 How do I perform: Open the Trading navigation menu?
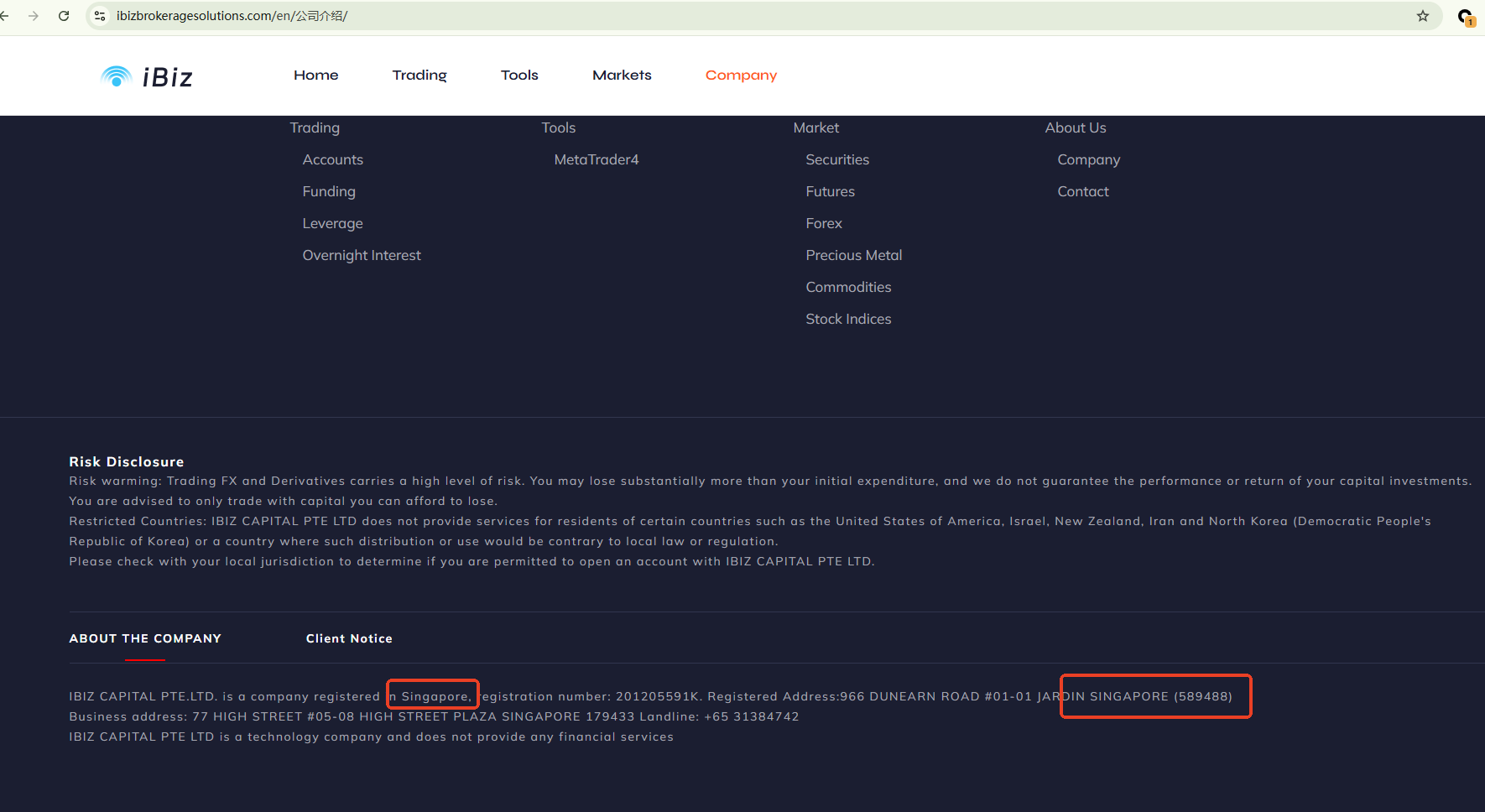pos(419,75)
